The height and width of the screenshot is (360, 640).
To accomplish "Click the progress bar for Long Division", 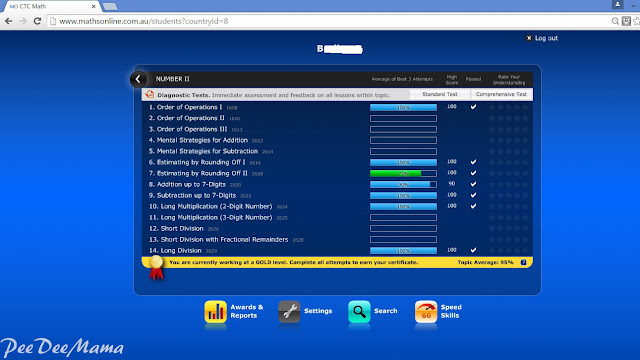I will pos(403,251).
